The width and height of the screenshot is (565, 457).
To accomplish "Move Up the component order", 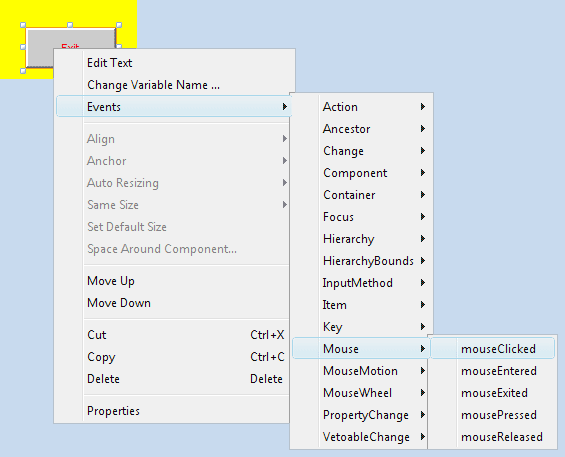I will tap(173, 281).
